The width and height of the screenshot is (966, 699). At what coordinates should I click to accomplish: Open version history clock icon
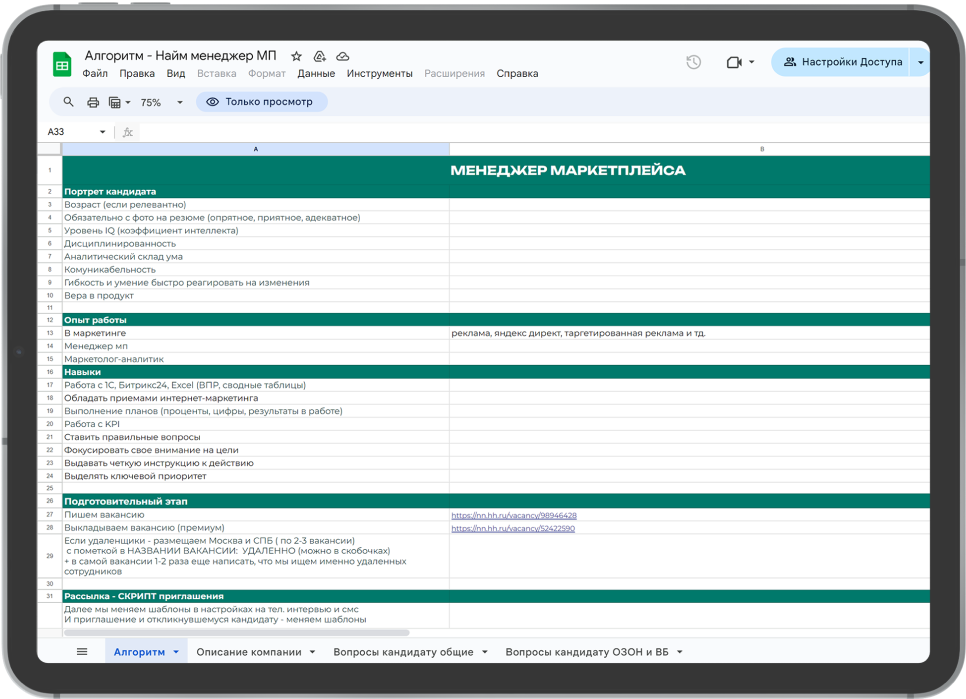(693, 62)
